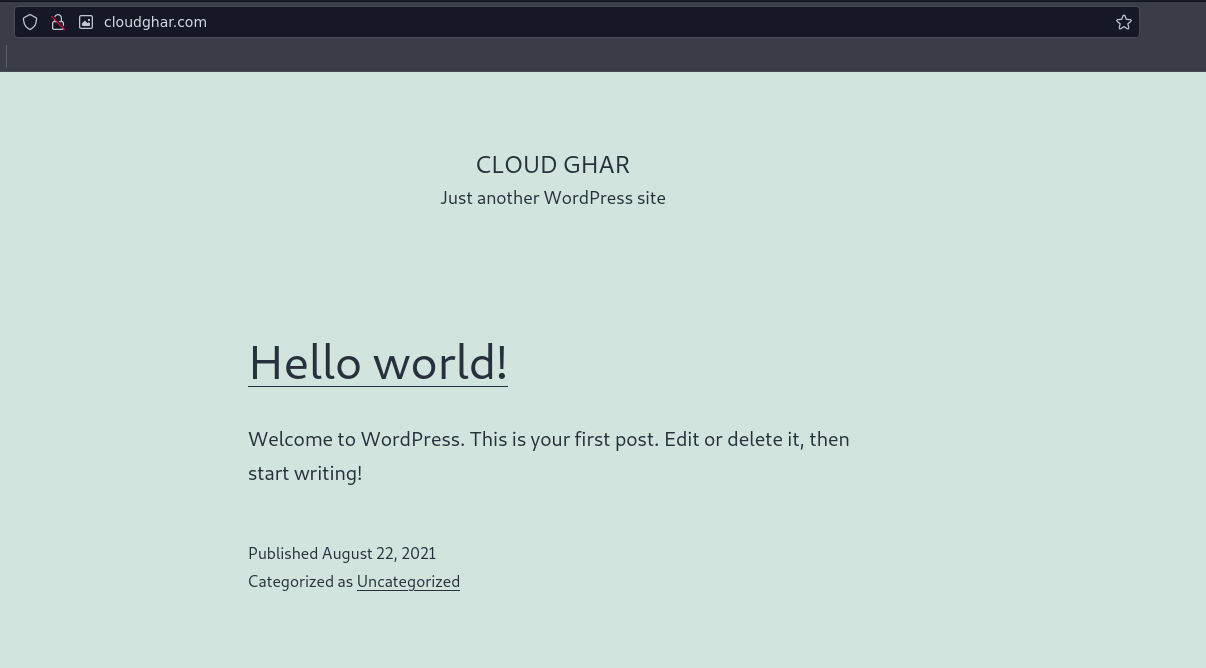The width and height of the screenshot is (1206, 668).
Task: Click the 'Categorized as' label
Action: [x=300, y=581]
